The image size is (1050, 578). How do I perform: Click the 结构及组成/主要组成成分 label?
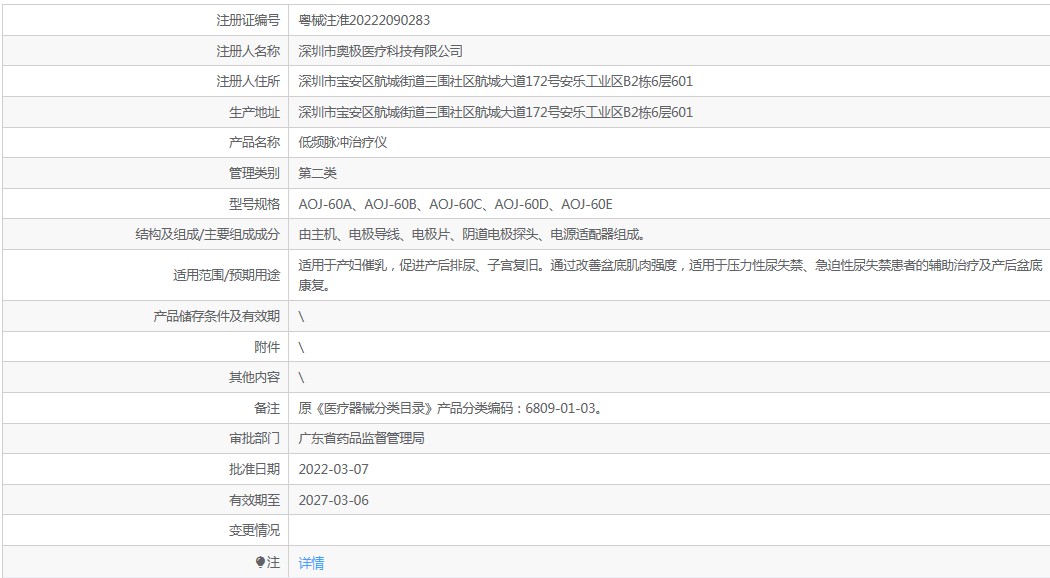[208, 234]
